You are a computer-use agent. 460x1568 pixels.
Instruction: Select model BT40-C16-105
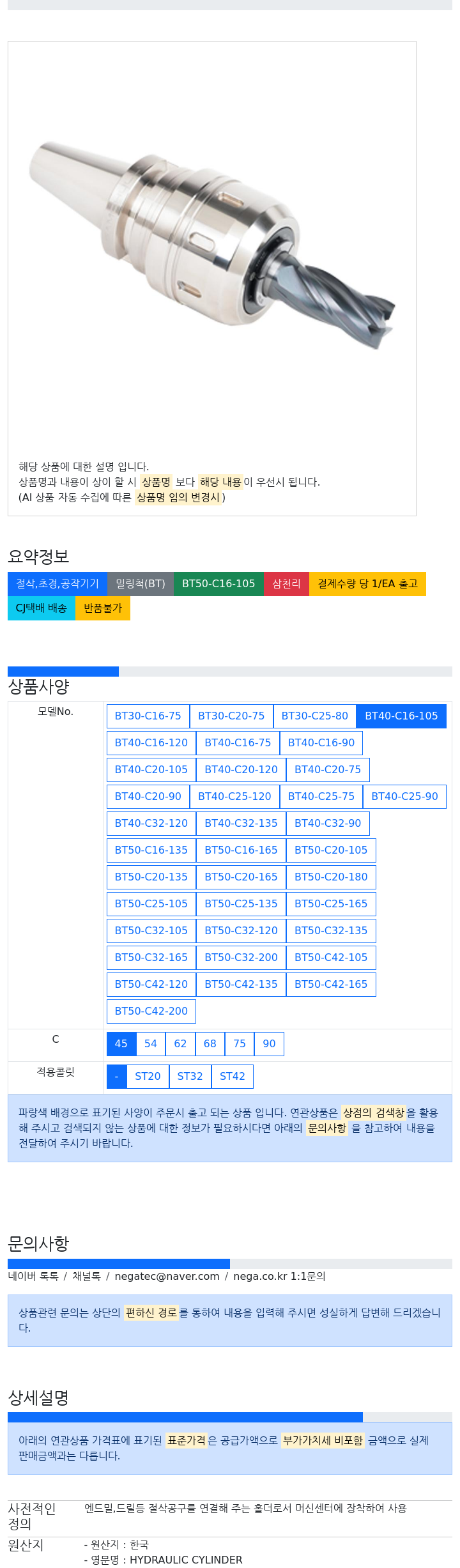click(401, 716)
